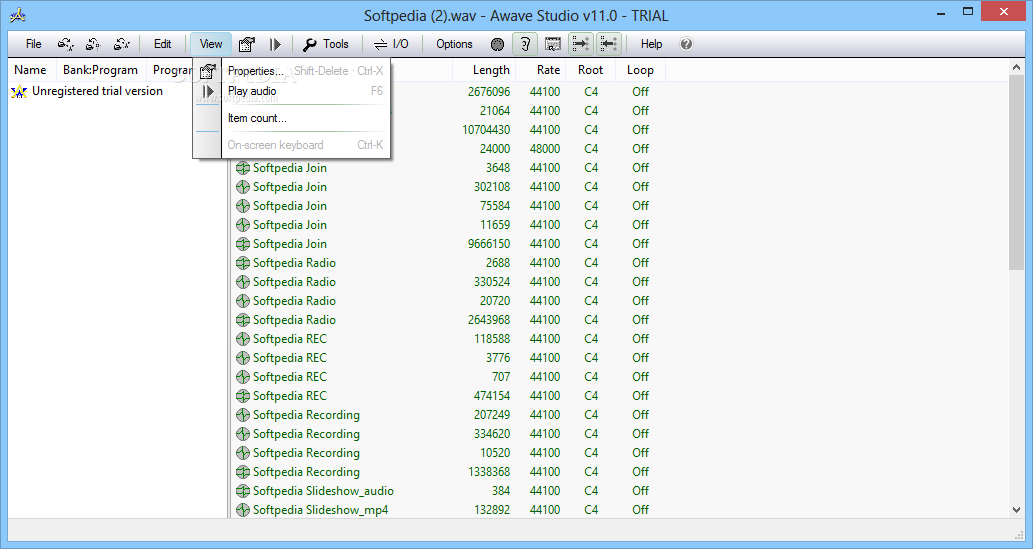The width and height of the screenshot is (1033, 549).
Task: Click Play icon inside the View menu
Action: click(208, 92)
